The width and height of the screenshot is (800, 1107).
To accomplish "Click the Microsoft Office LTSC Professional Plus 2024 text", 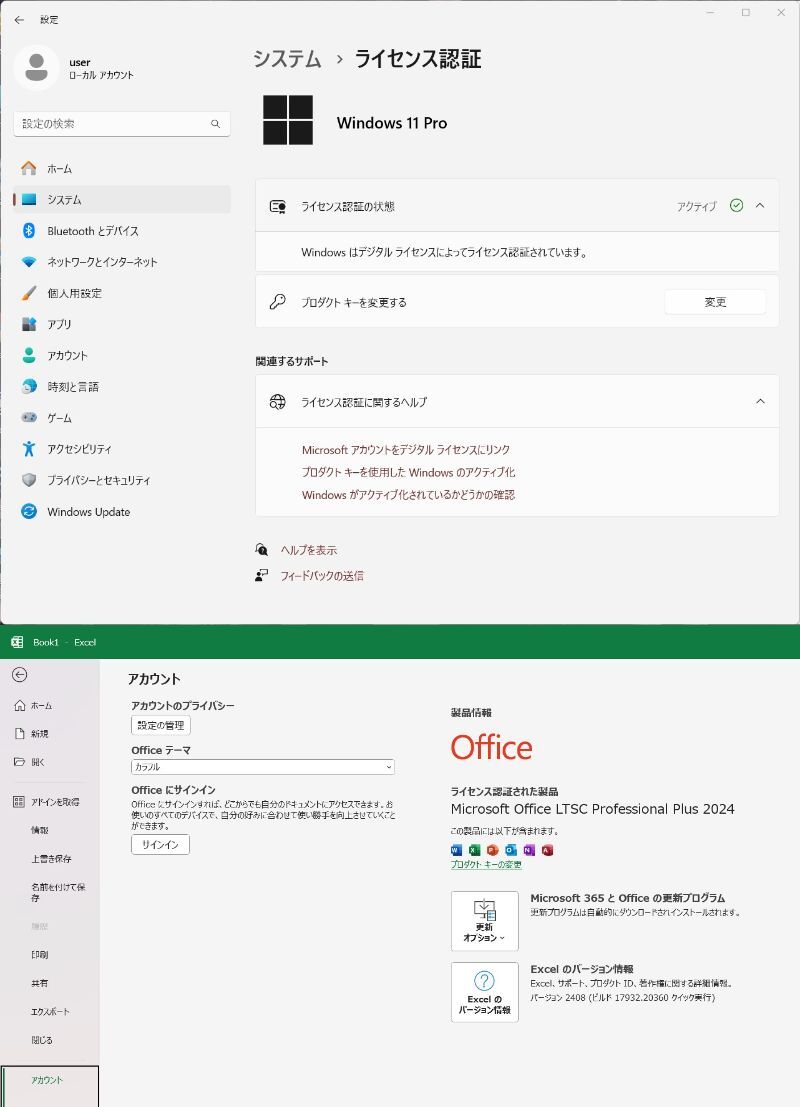I will [x=592, y=809].
